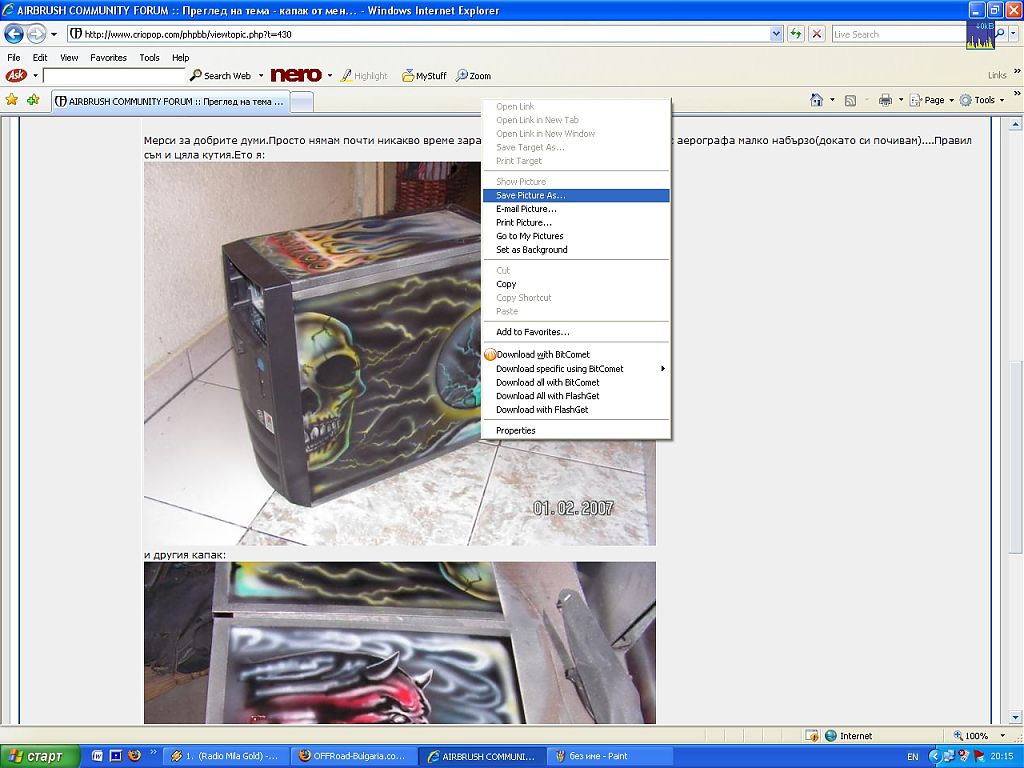Click the Print icon in command bar

tap(886, 100)
